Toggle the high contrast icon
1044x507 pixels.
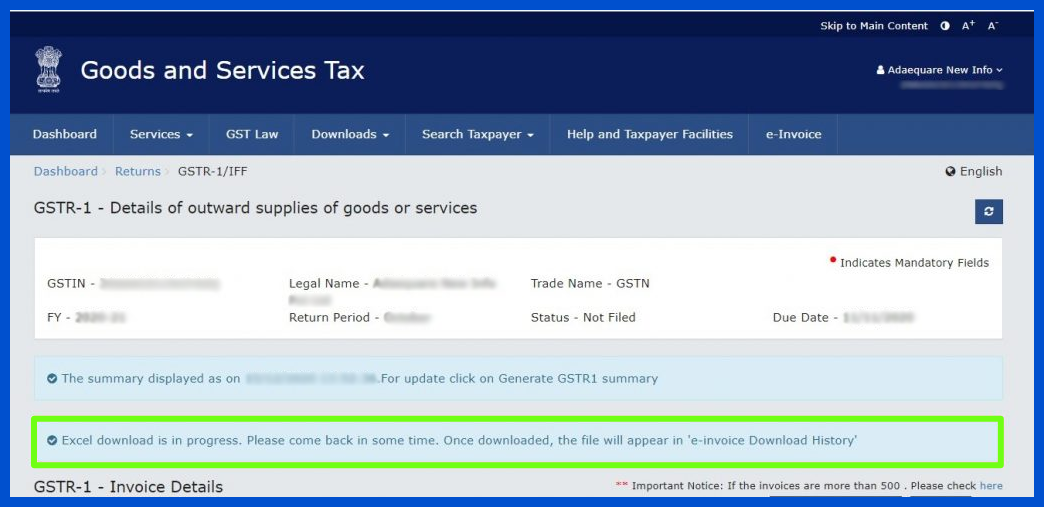(945, 26)
